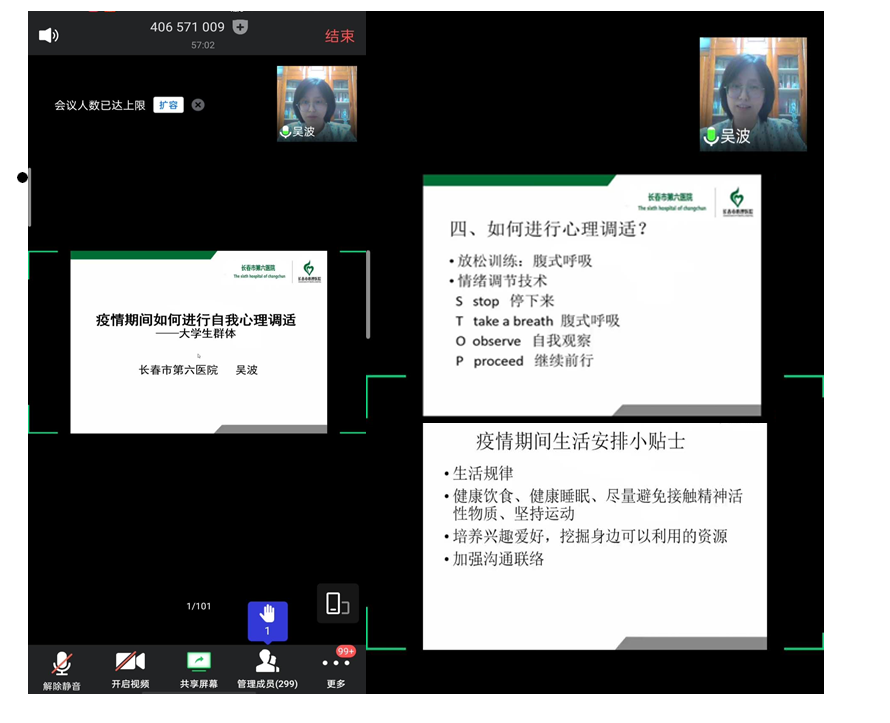Turn on camera with 开启视频
The image size is (890, 723).
[x=130, y=669]
